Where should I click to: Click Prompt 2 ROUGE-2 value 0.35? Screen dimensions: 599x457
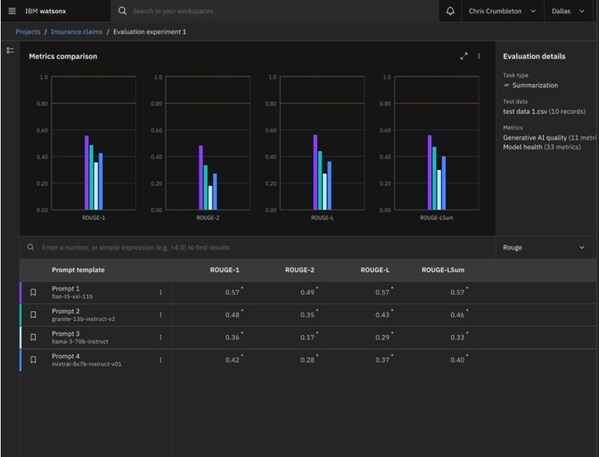coord(307,315)
